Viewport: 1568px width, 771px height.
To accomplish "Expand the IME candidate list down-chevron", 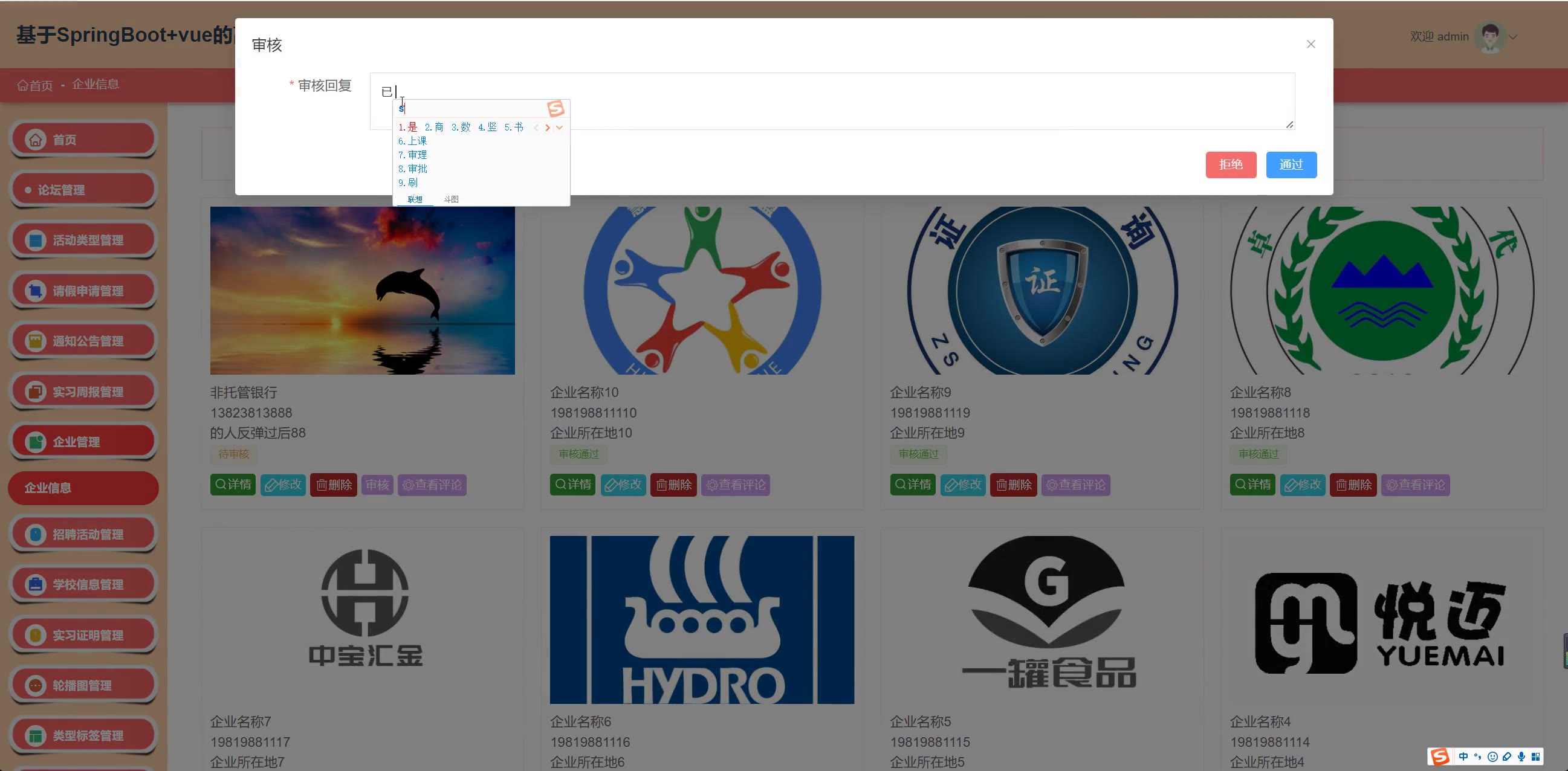I will tap(559, 127).
